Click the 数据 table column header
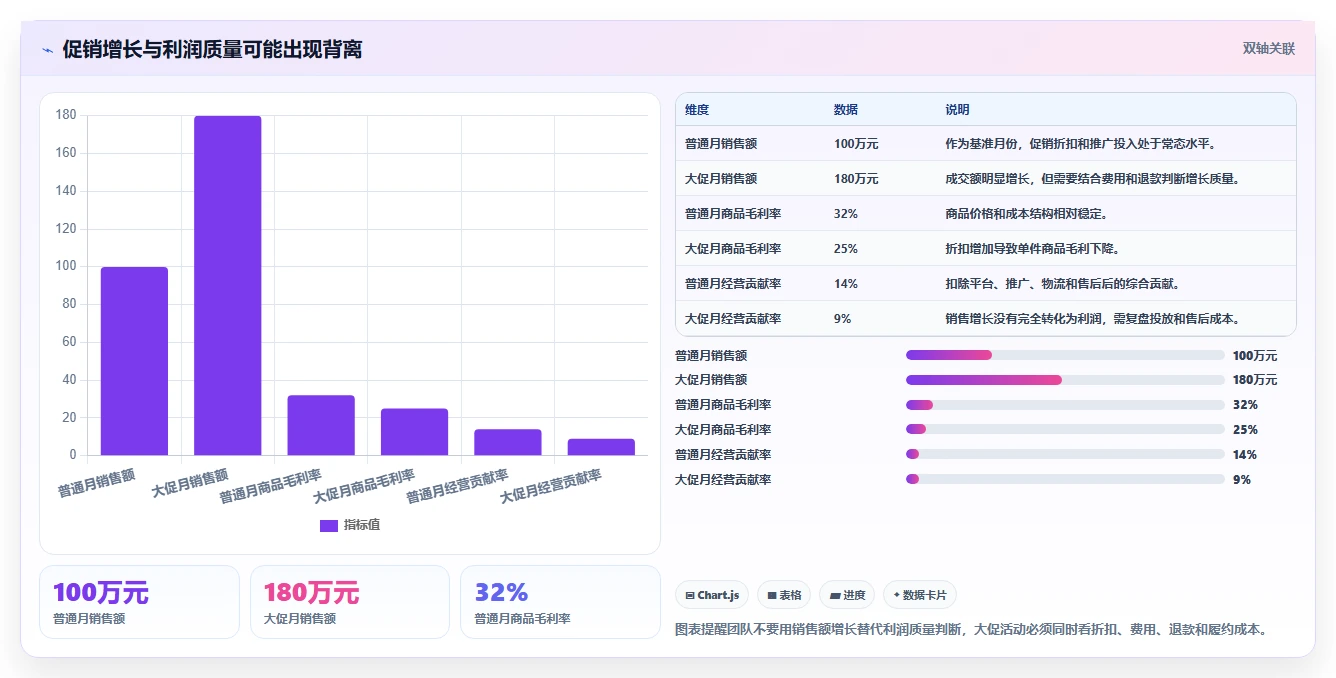The height and width of the screenshot is (678, 1336). pyautogui.click(x=846, y=110)
